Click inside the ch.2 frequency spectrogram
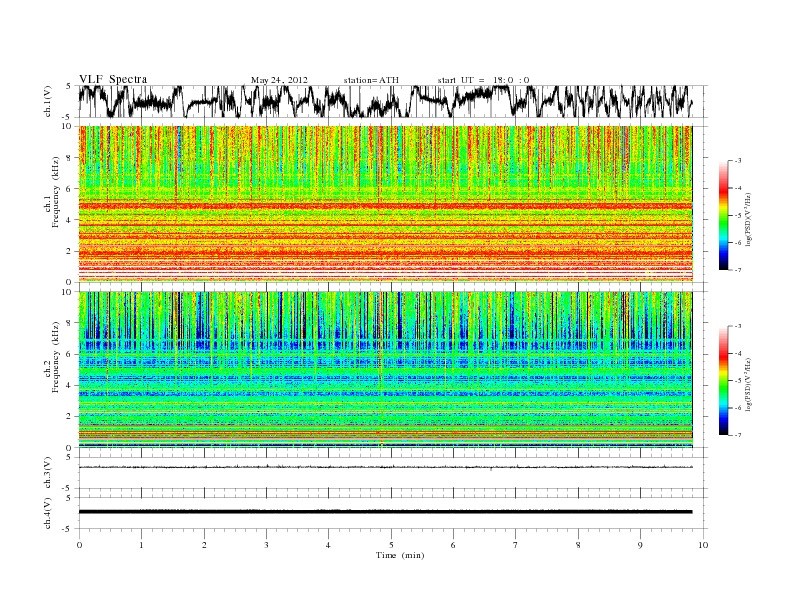The height and width of the screenshot is (612, 792). [x=386, y=369]
